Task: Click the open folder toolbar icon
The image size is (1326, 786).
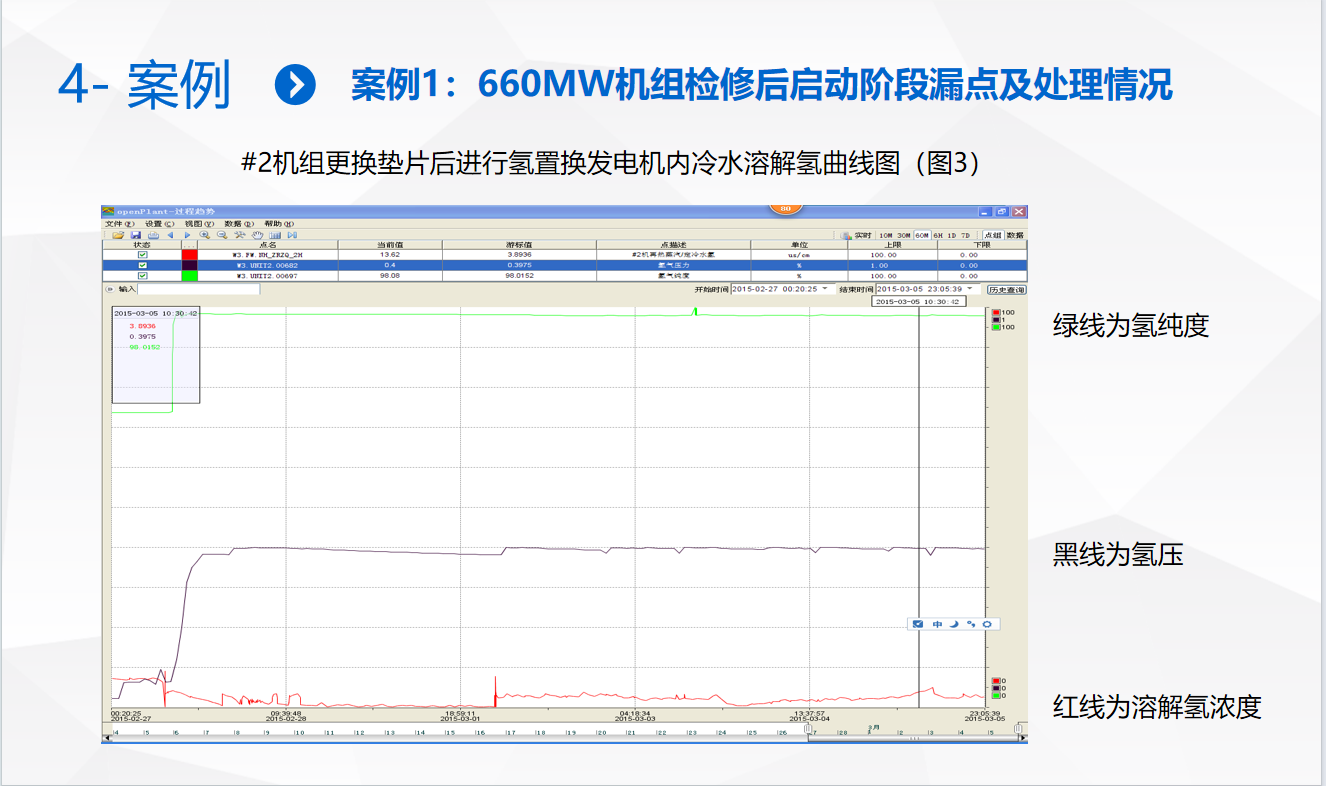Action: point(118,235)
